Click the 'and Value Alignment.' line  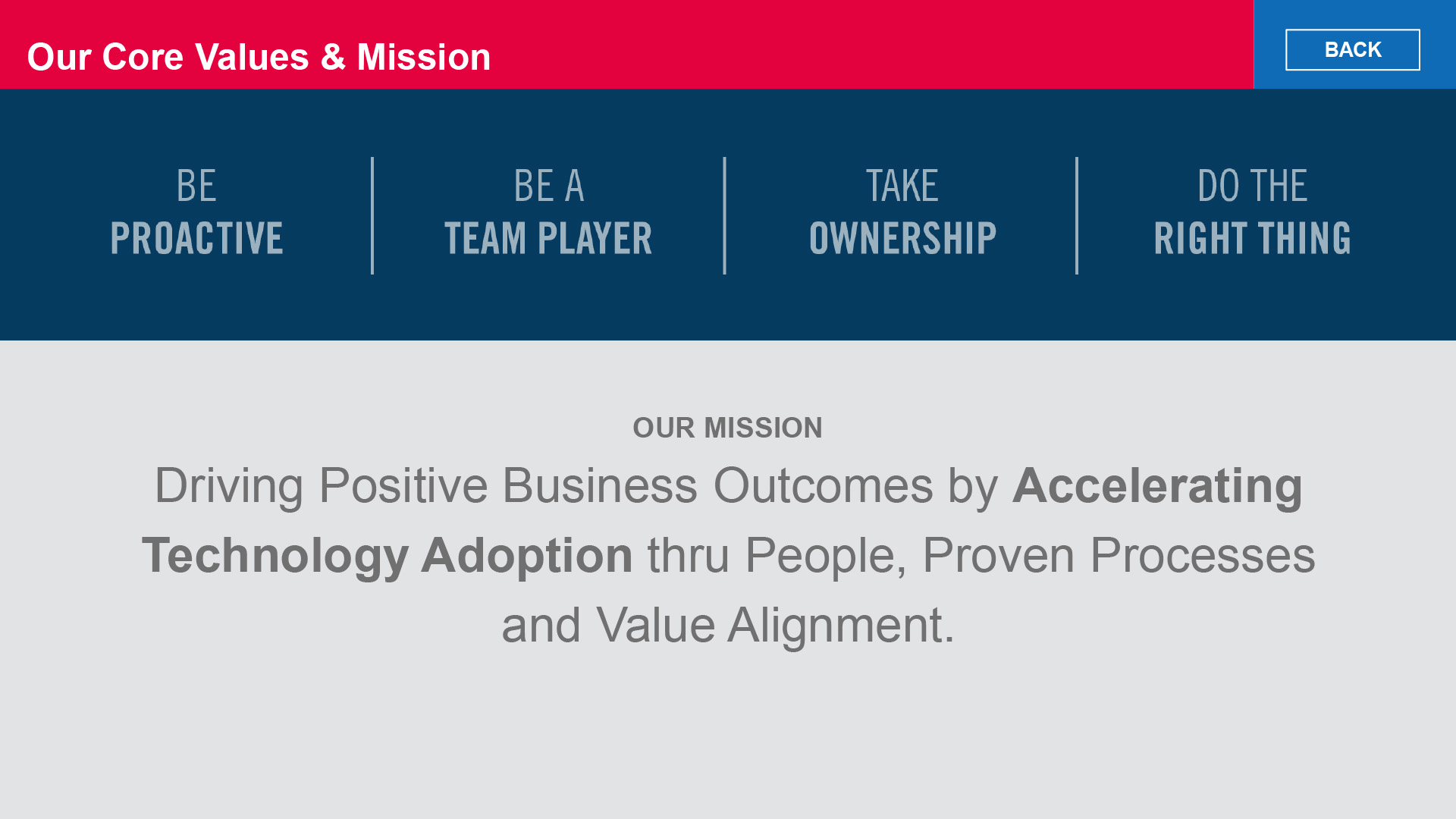click(728, 626)
